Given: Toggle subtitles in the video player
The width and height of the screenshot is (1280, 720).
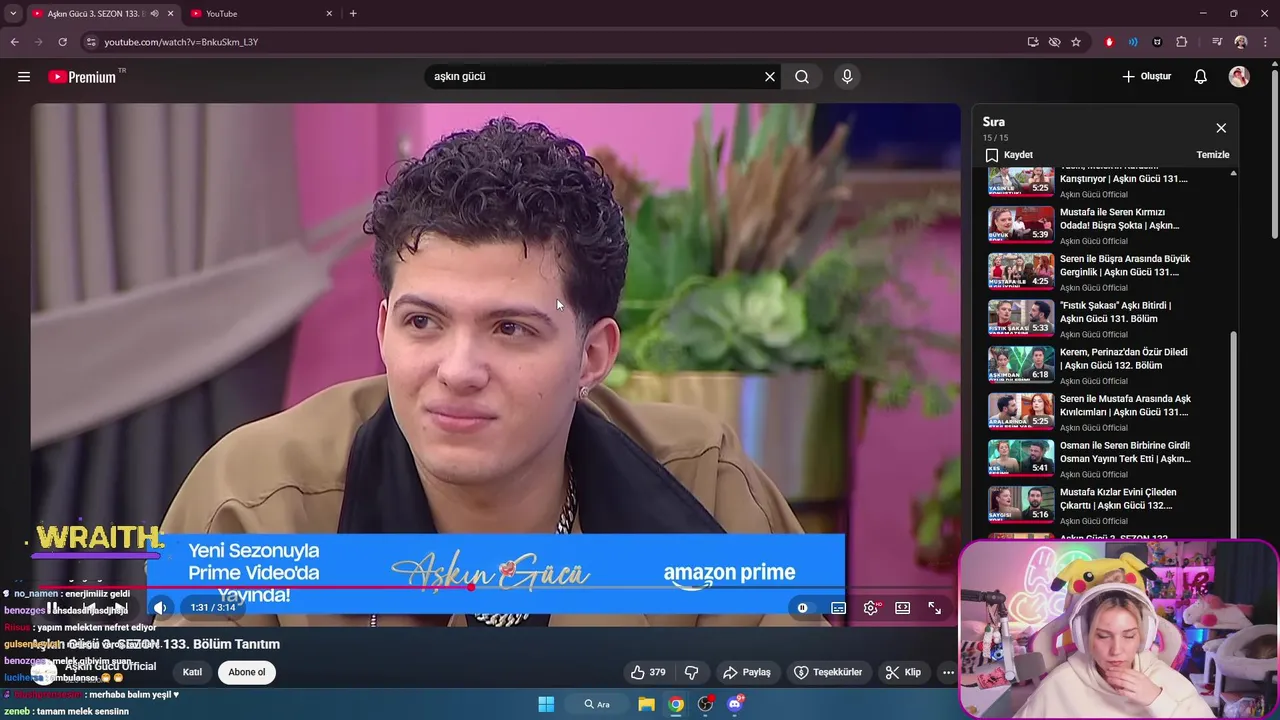Looking at the screenshot, I should [x=839, y=608].
